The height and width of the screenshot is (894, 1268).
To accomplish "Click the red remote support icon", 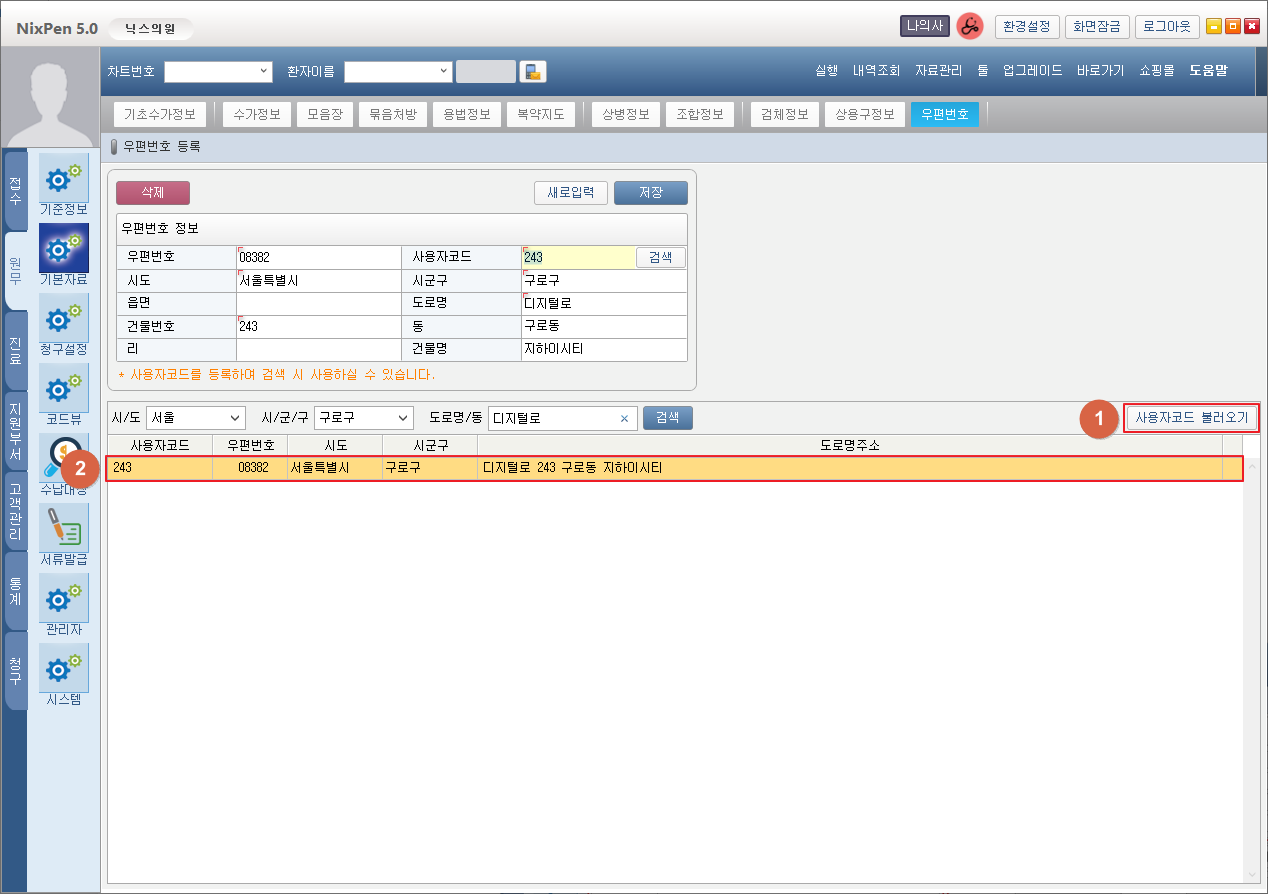I will pyautogui.click(x=969, y=27).
